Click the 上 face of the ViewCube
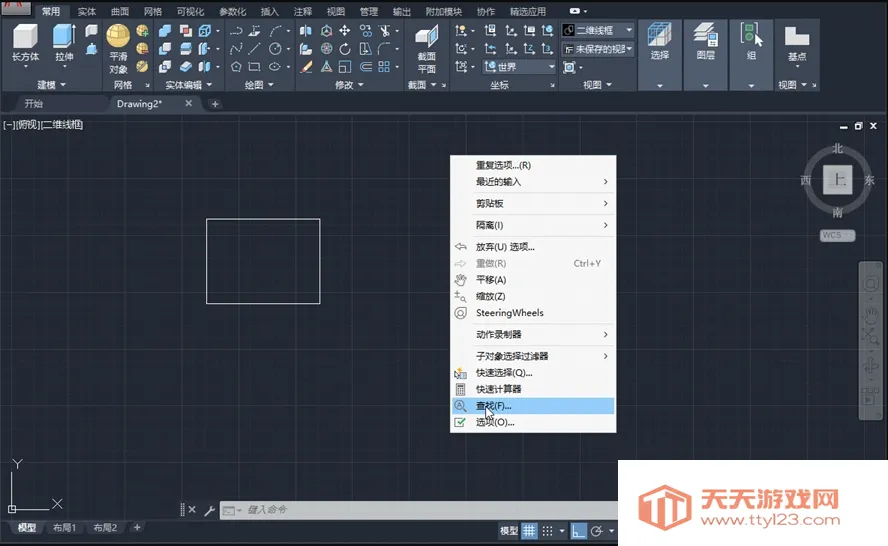 point(838,180)
